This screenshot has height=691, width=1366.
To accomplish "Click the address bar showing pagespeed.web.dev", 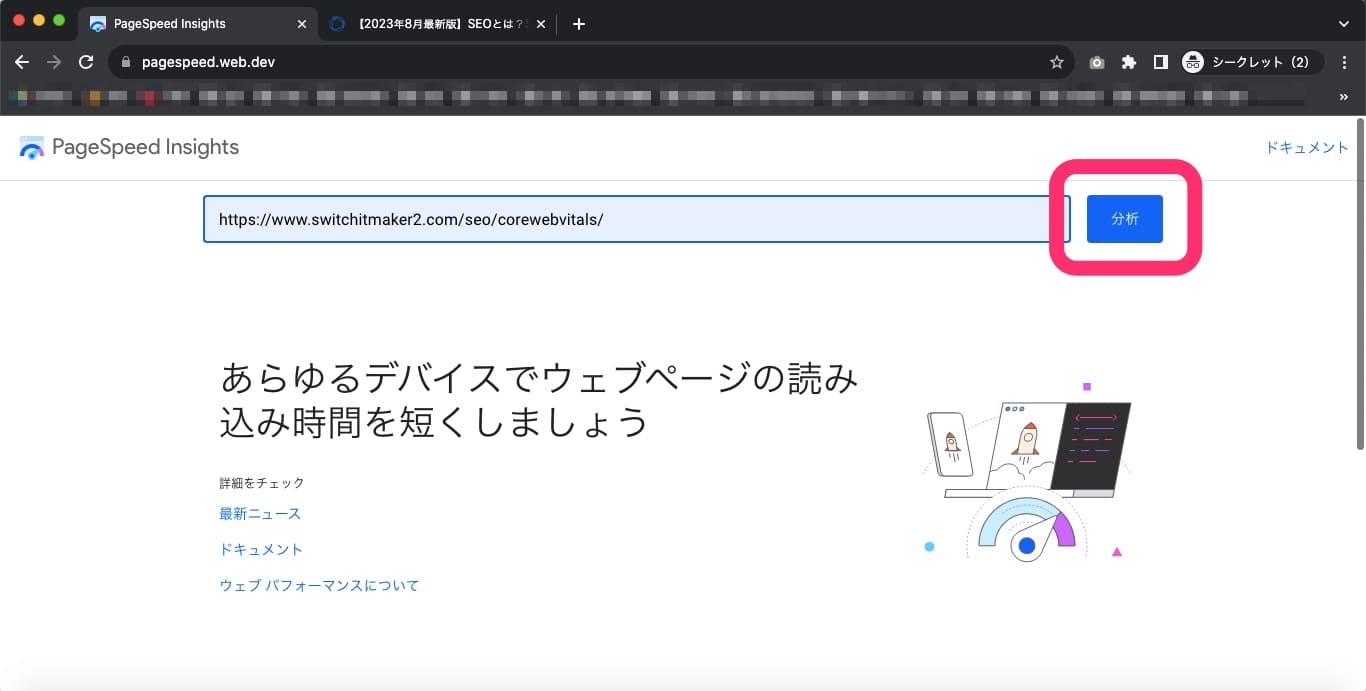I will 590,62.
